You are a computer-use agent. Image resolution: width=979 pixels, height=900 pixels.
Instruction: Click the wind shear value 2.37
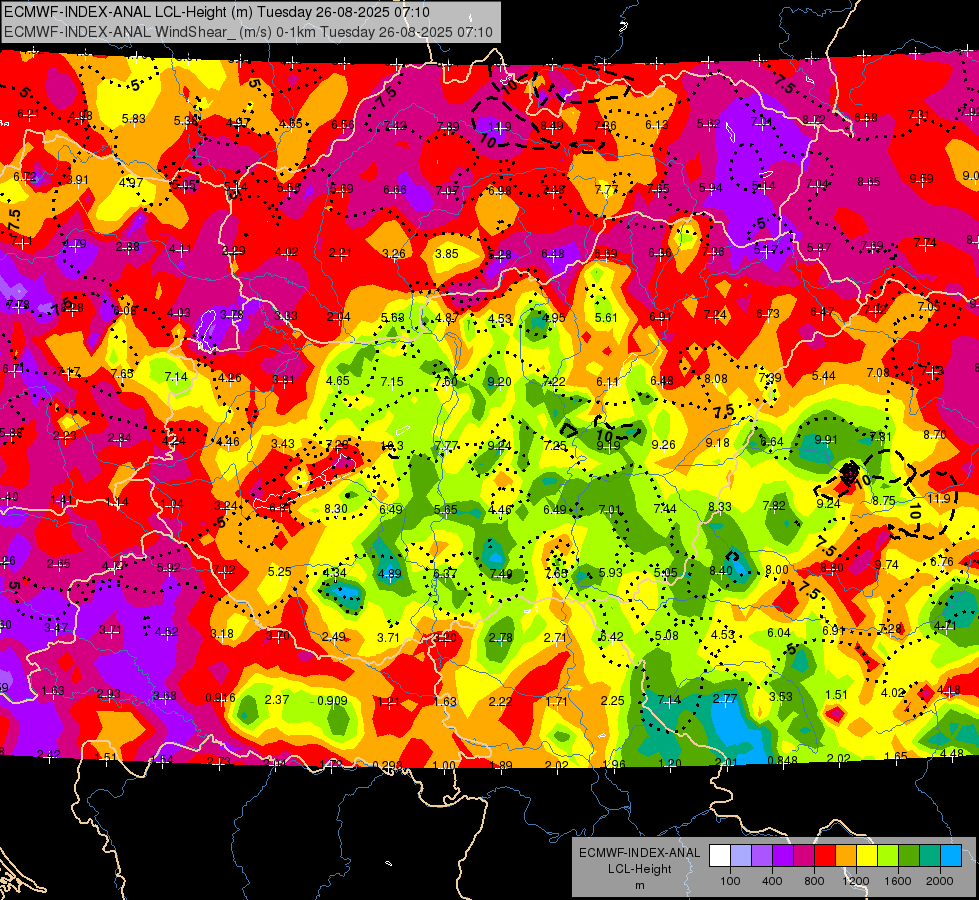coord(277,700)
